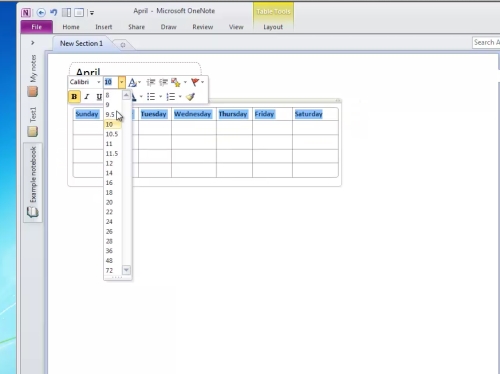
Task: Click the increase indent icon
Action: [x=163, y=82]
